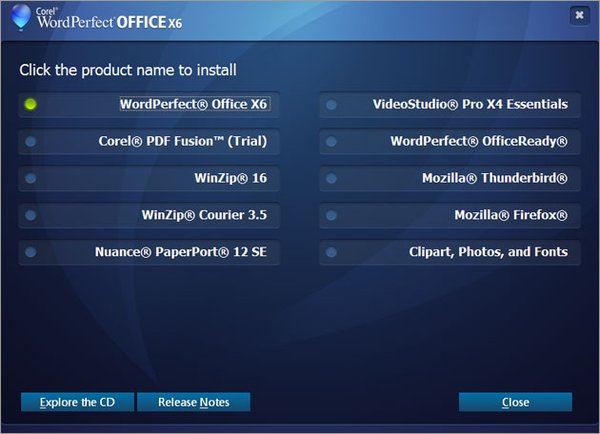Open the Release Notes

coord(194,402)
